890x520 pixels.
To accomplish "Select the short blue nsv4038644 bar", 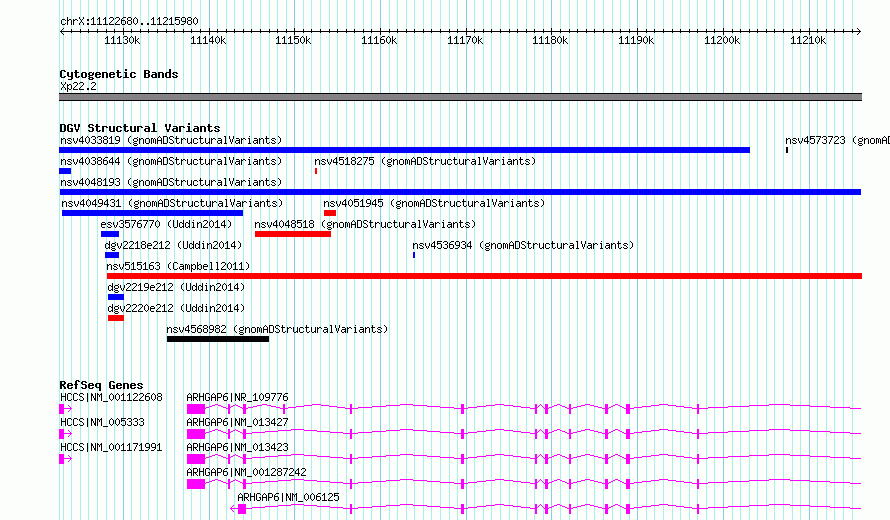I will (65, 171).
